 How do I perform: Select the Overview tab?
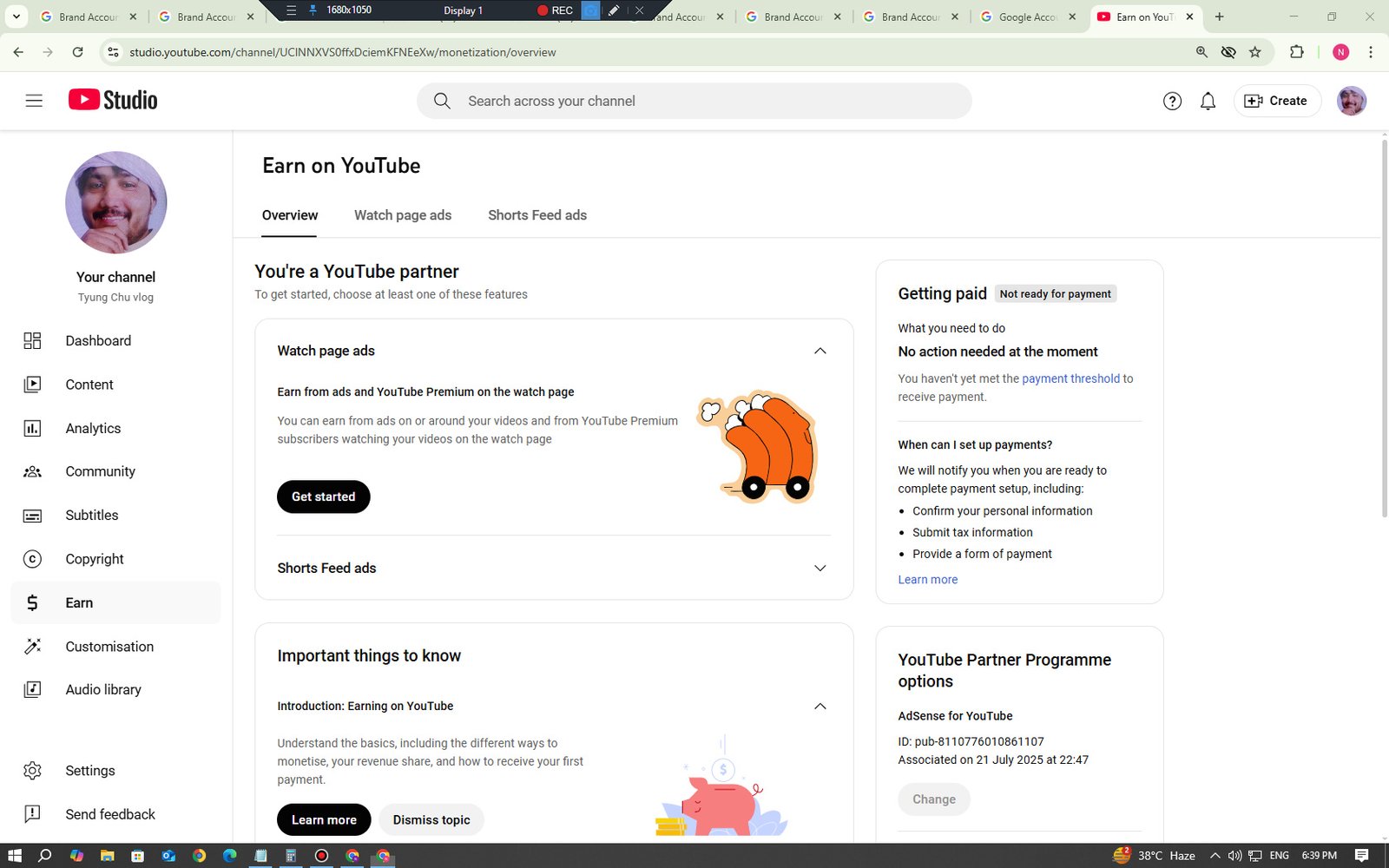click(290, 215)
